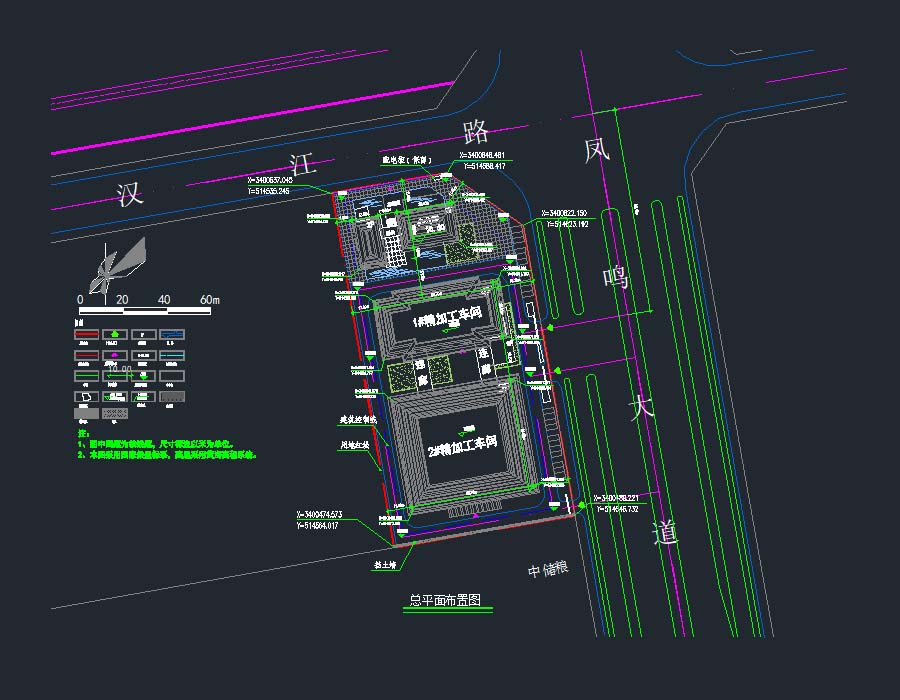
Task: Click the wind rose north arrow symbol
Action: [117, 266]
